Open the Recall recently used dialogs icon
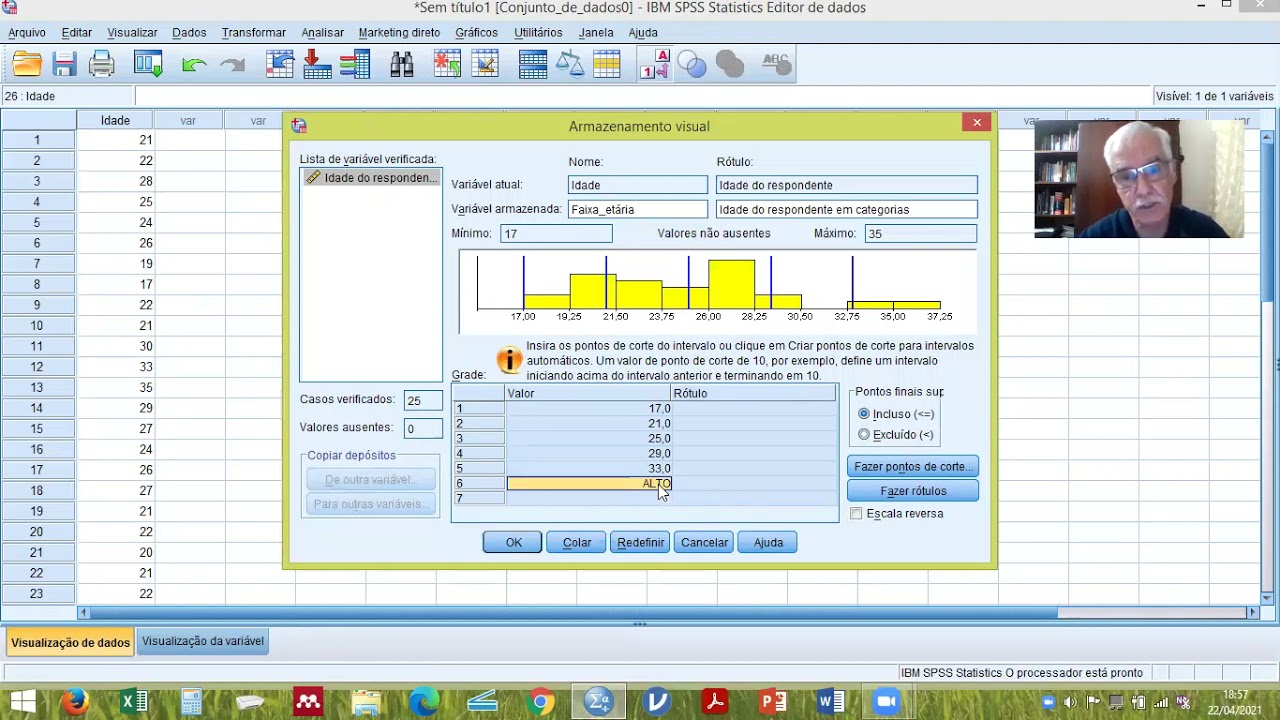 149,65
